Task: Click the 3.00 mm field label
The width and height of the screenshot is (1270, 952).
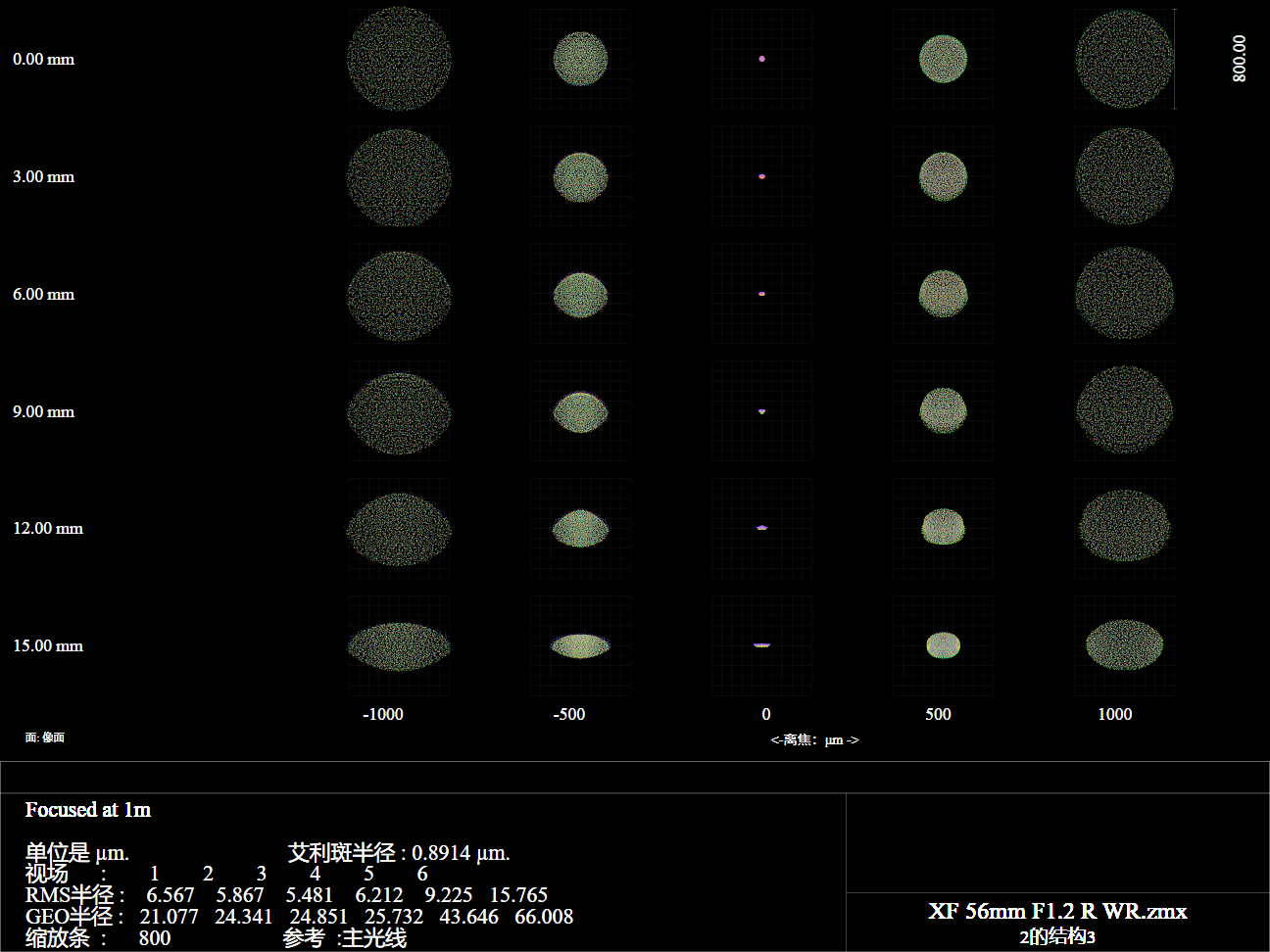Action: click(43, 176)
